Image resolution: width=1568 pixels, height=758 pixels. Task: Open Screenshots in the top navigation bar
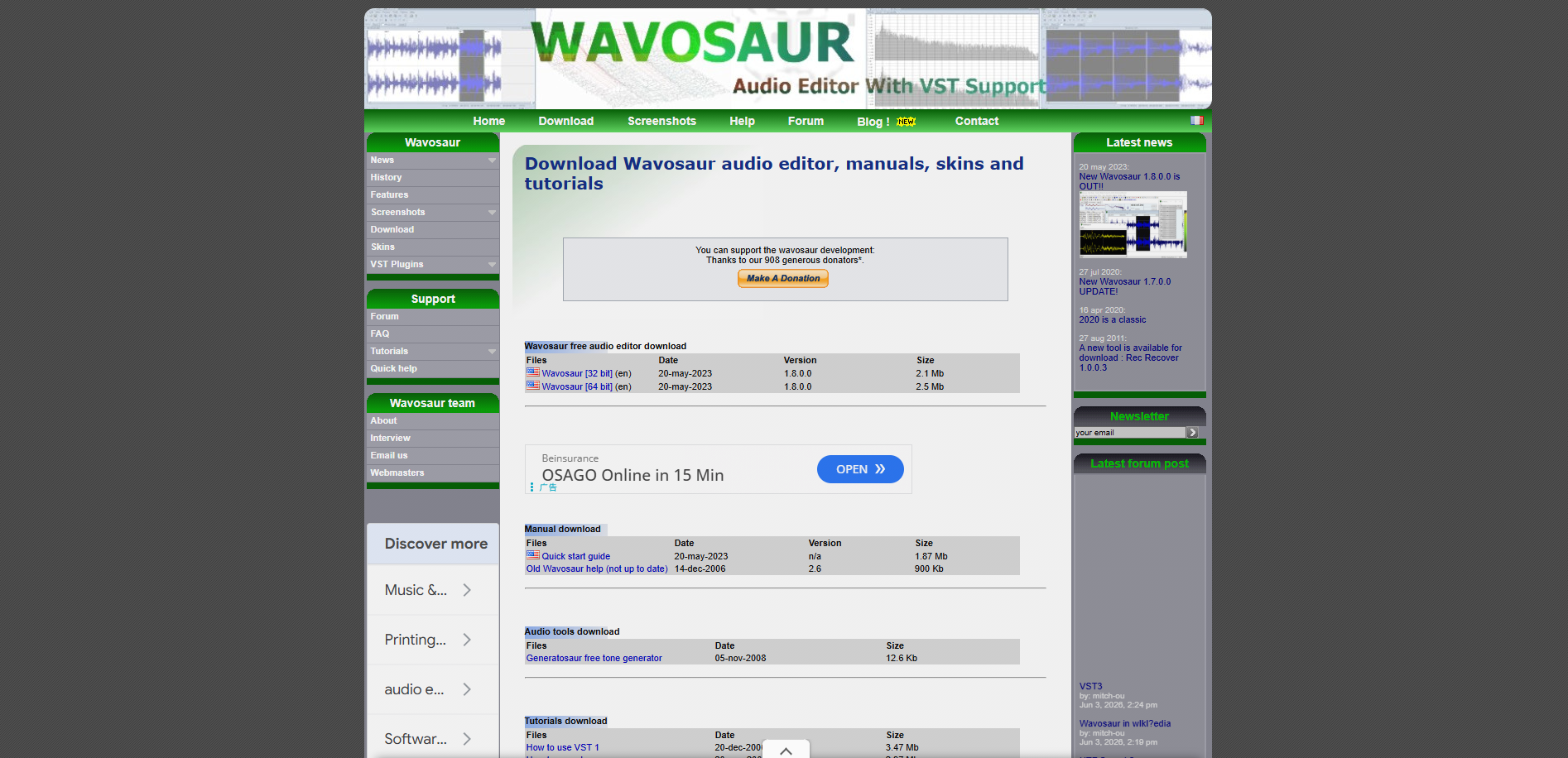tap(661, 121)
